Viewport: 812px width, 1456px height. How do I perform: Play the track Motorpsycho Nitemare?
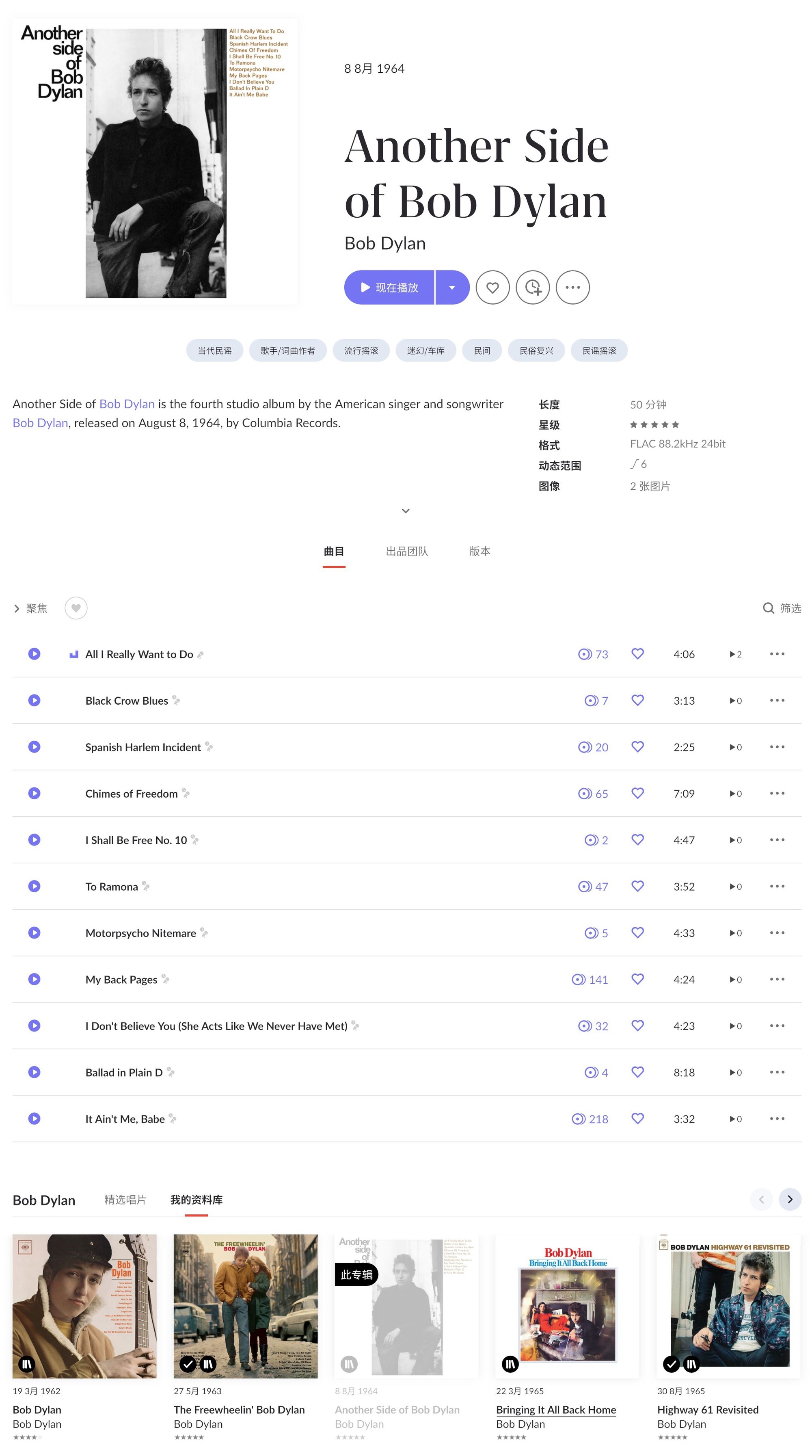click(35, 932)
